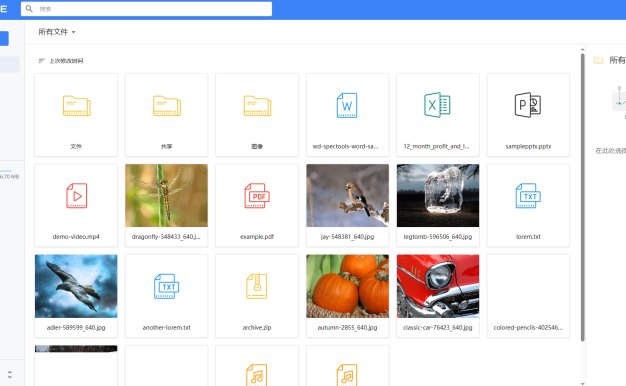The height and width of the screenshot is (386, 626).
Task: Click the samplepptx.pptx file name
Action: pyautogui.click(x=528, y=146)
